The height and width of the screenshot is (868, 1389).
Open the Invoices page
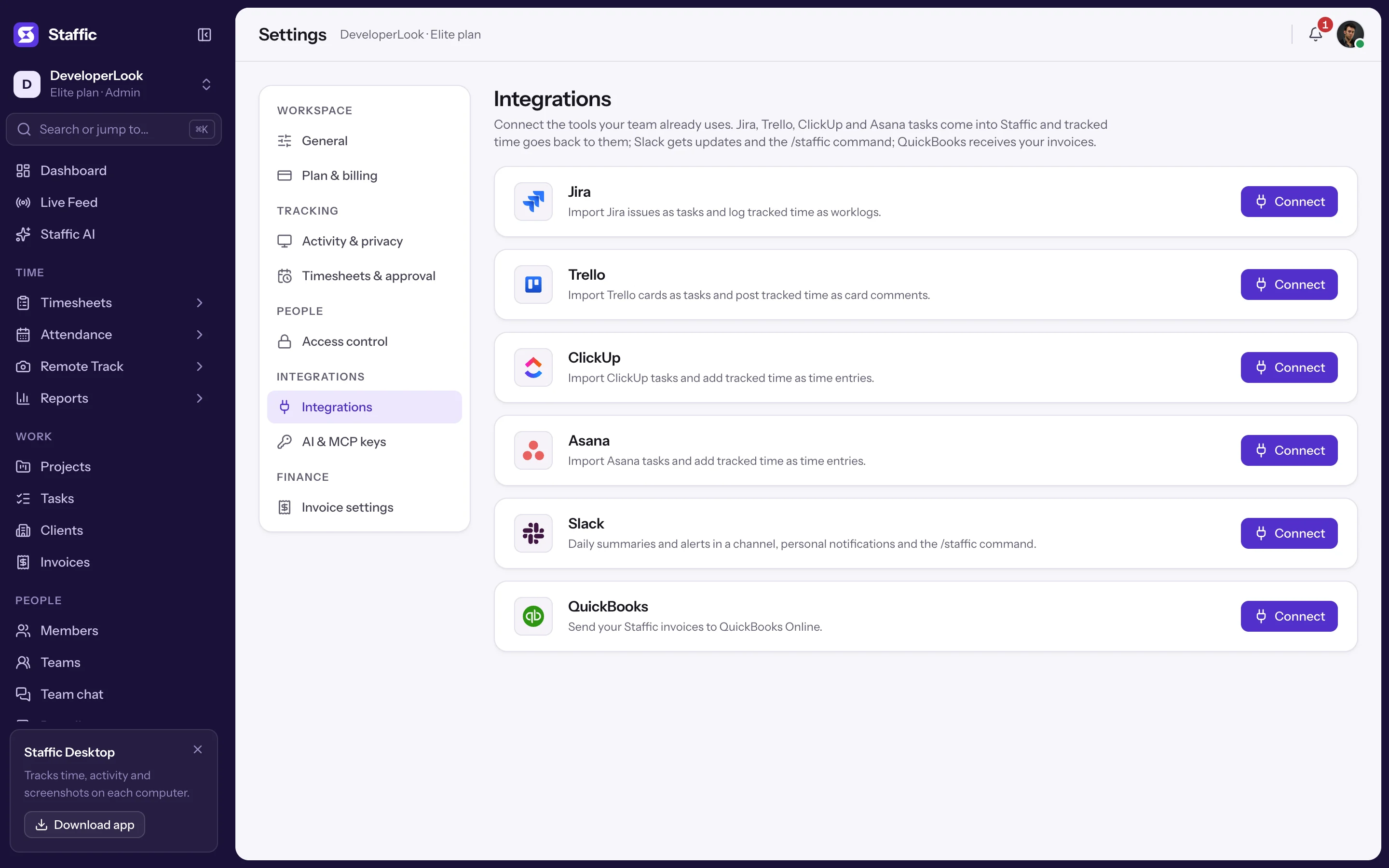[x=114, y=562]
